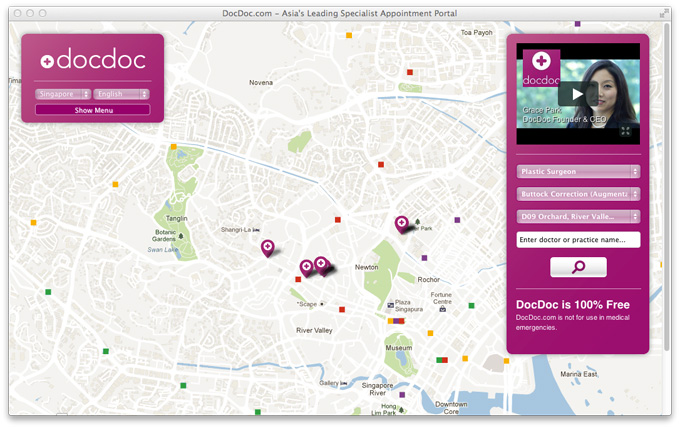Click the Show Menu button

[x=93, y=110]
